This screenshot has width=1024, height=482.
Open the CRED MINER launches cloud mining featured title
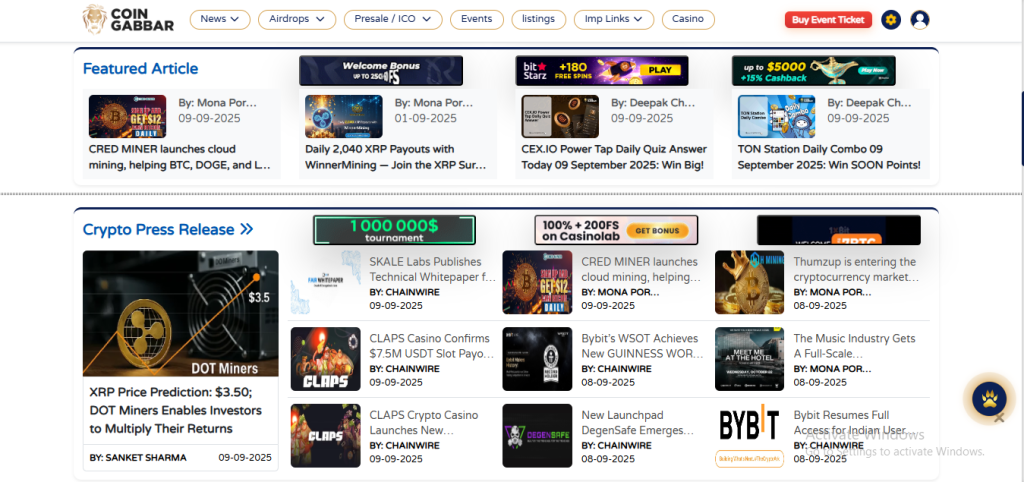coord(180,157)
